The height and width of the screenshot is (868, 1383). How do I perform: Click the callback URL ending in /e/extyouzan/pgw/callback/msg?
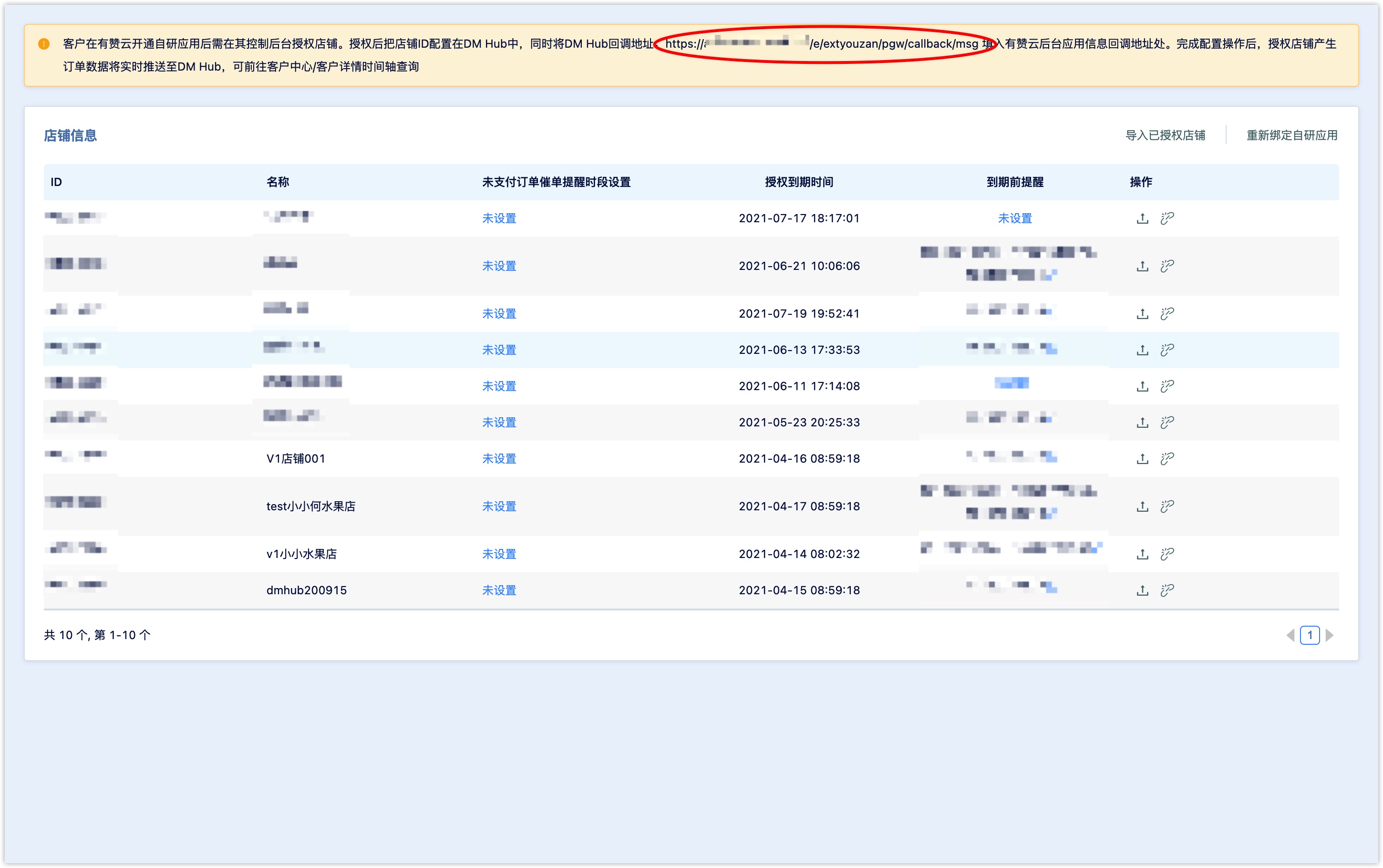click(822, 43)
